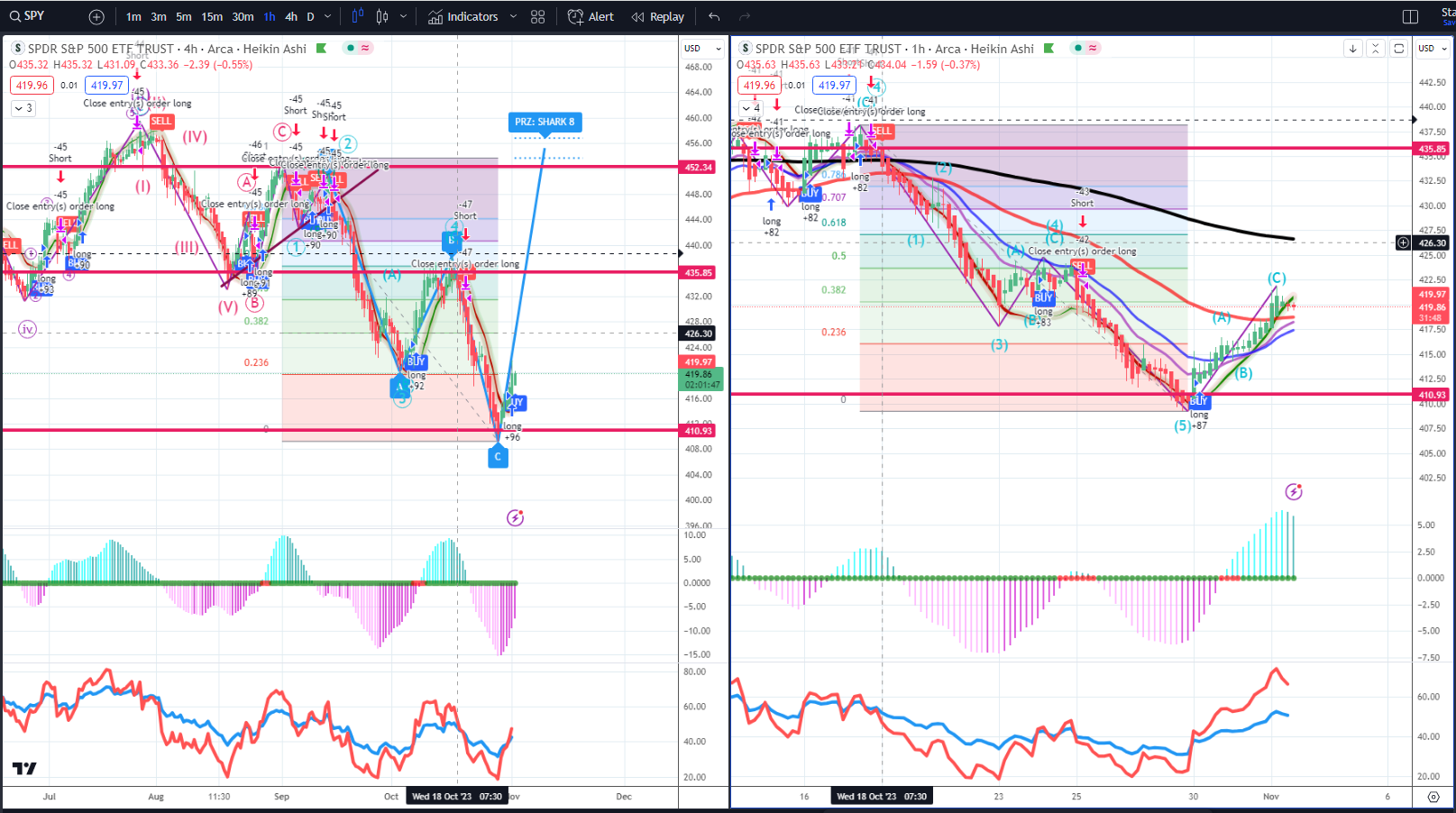Expand the 3 collapsed indicators on 4h chart

coord(23,108)
